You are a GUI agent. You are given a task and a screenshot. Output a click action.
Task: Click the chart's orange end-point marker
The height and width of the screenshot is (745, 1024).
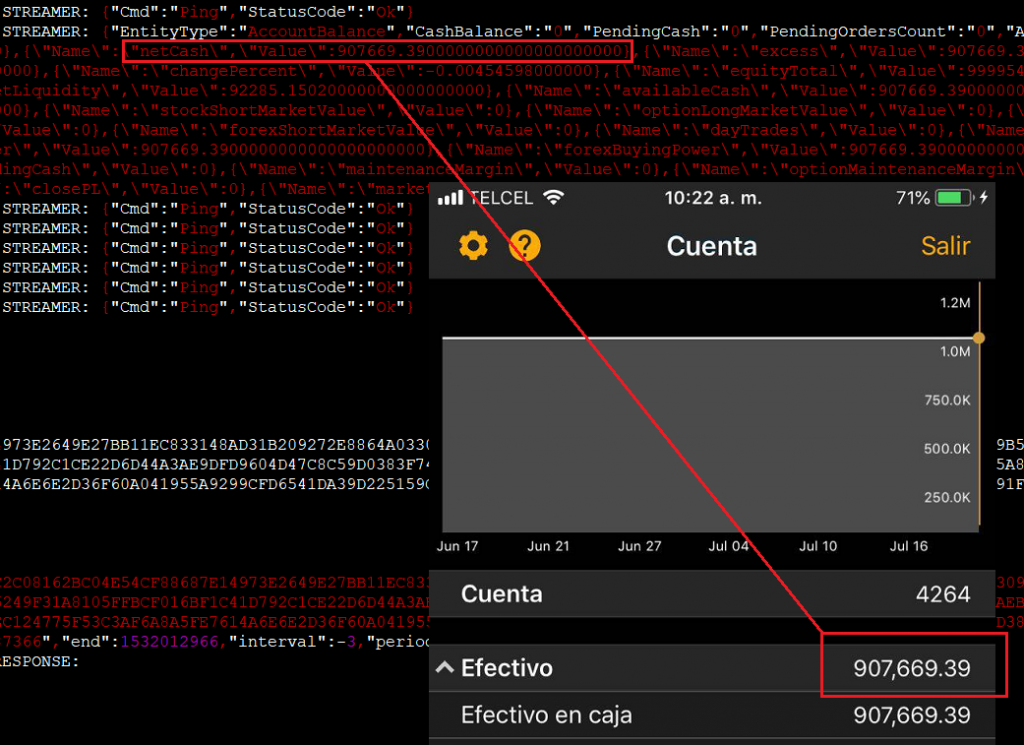pos(978,338)
